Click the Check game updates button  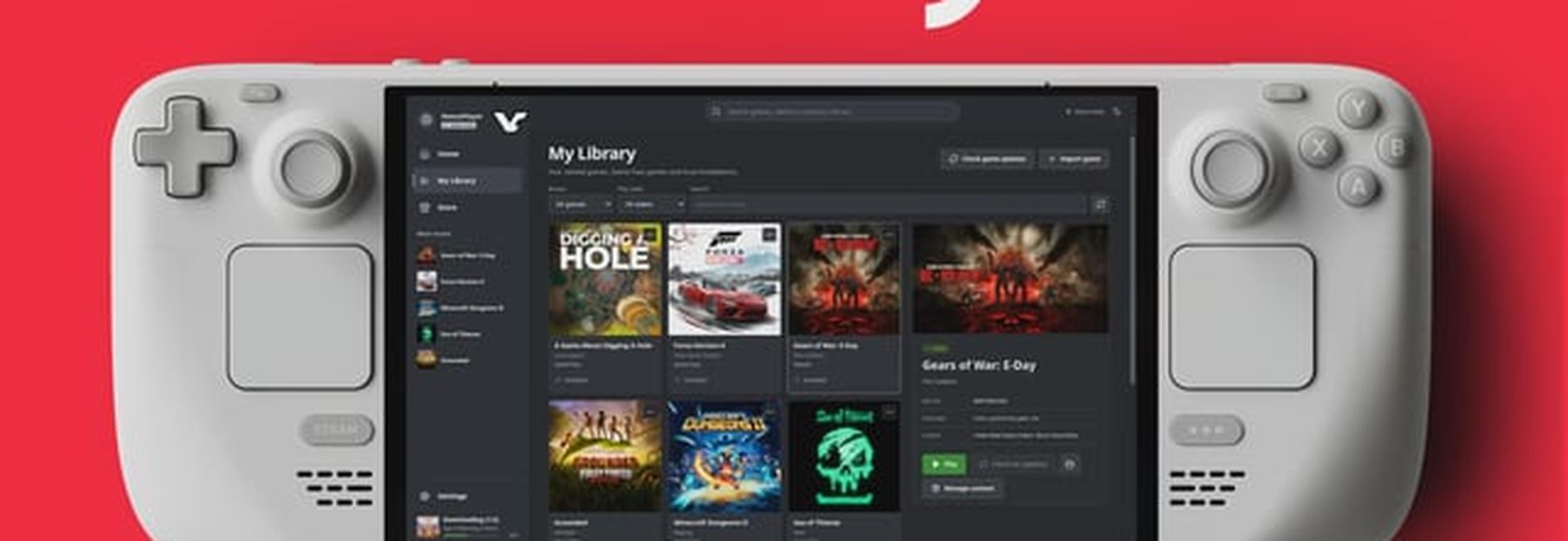pos(987,159)
